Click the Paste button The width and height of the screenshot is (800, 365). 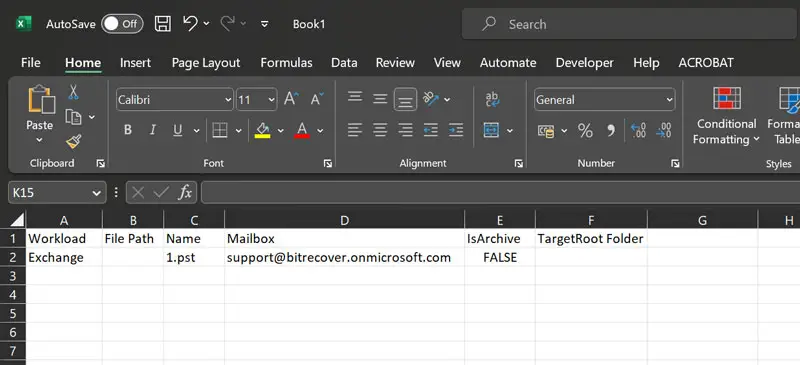point(40,115)
